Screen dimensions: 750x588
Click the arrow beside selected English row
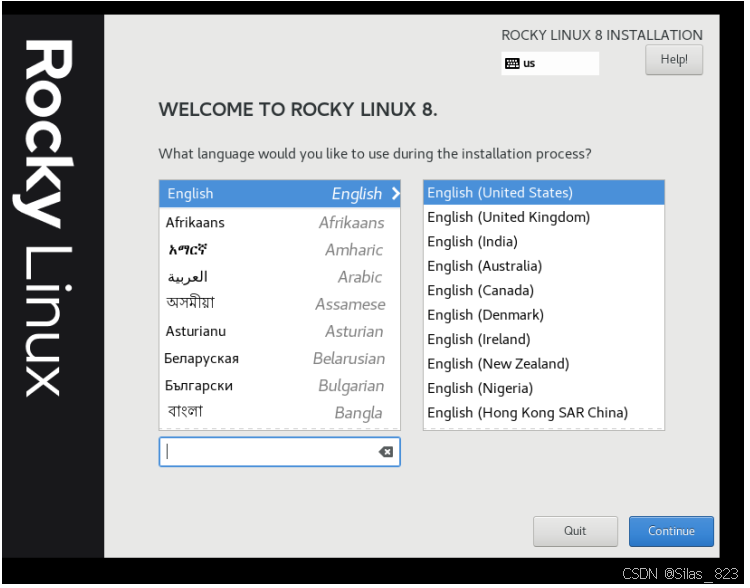click(397, 194)
